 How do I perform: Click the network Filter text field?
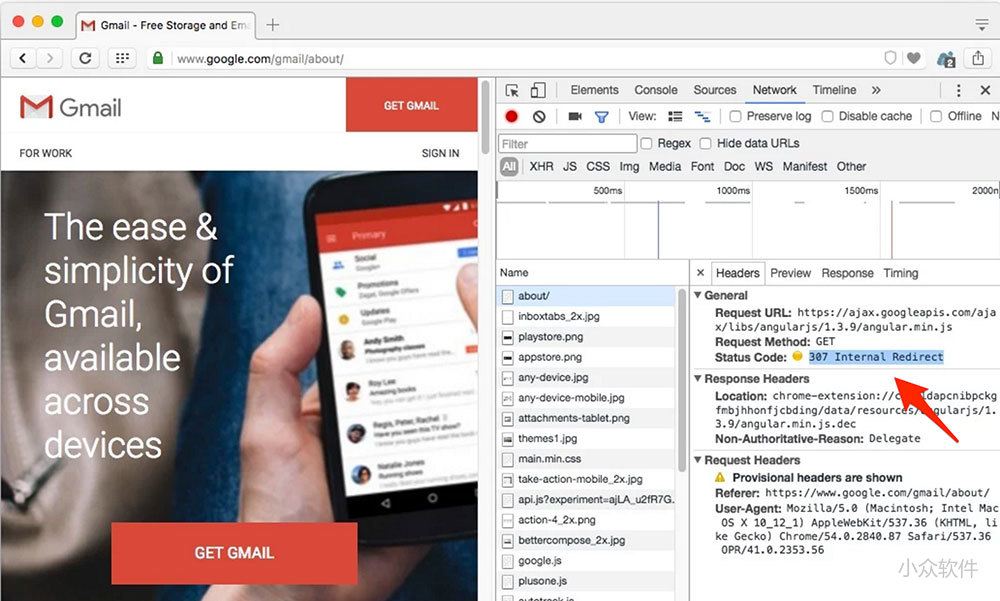pos(568,144)
